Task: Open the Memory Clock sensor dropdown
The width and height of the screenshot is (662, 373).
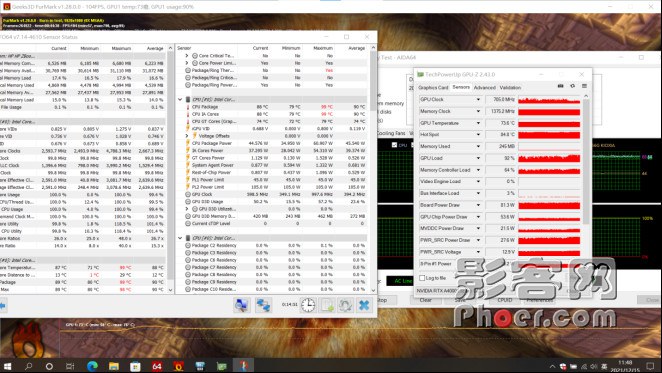Action: pyautogui.click(x=478, y=112)
